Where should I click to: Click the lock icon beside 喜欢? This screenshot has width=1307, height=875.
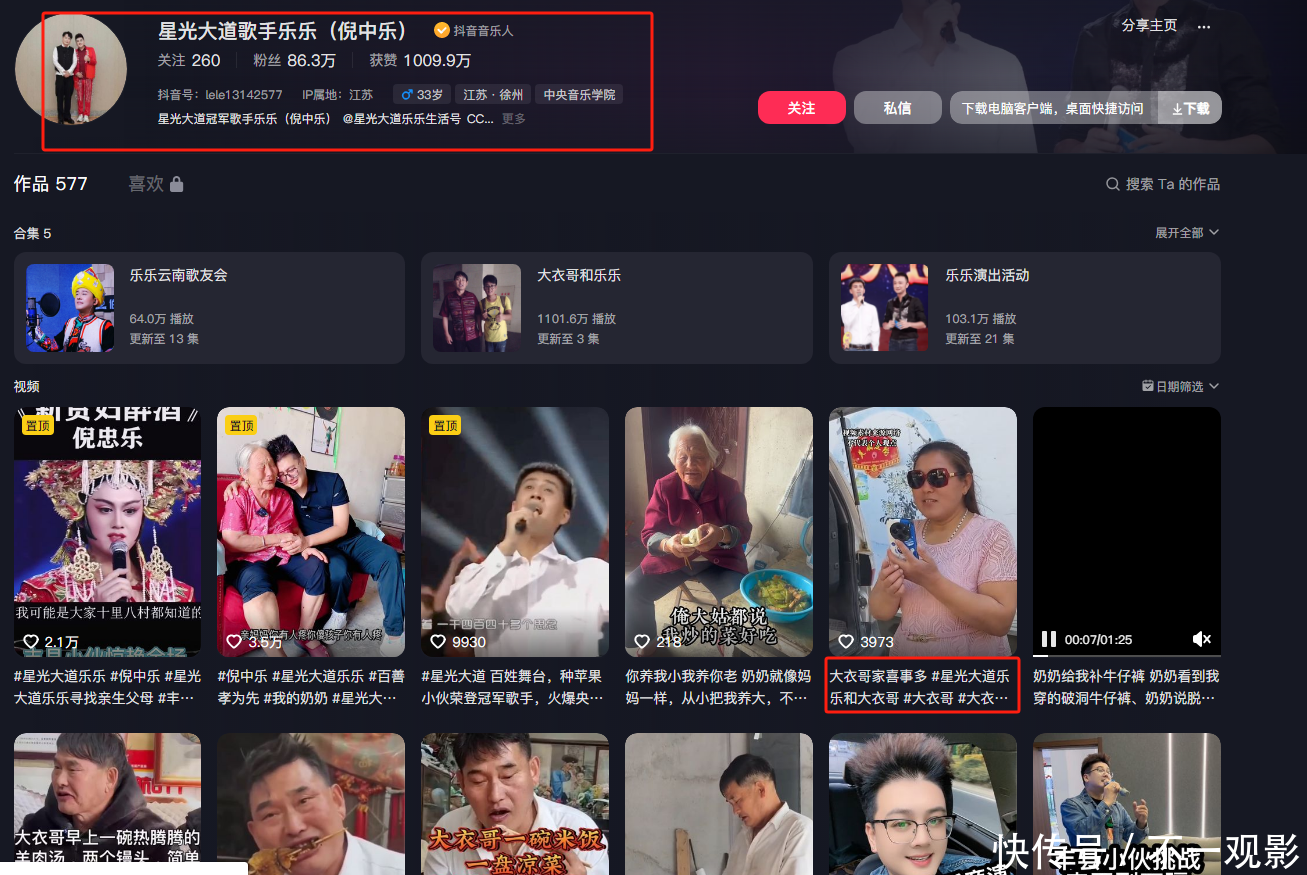point(176,184)
